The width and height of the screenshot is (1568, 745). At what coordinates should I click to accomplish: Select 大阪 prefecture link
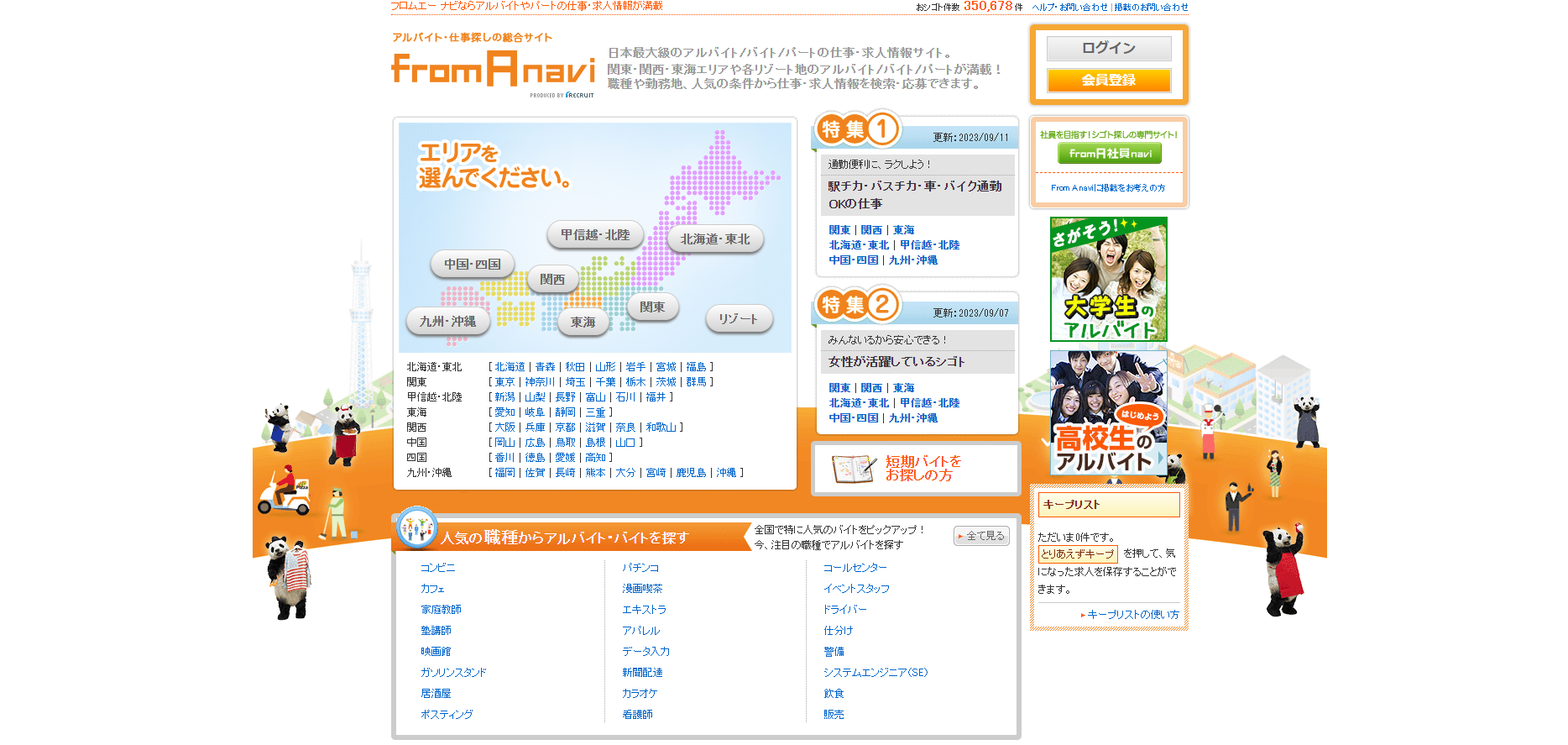tap(504, 428)
